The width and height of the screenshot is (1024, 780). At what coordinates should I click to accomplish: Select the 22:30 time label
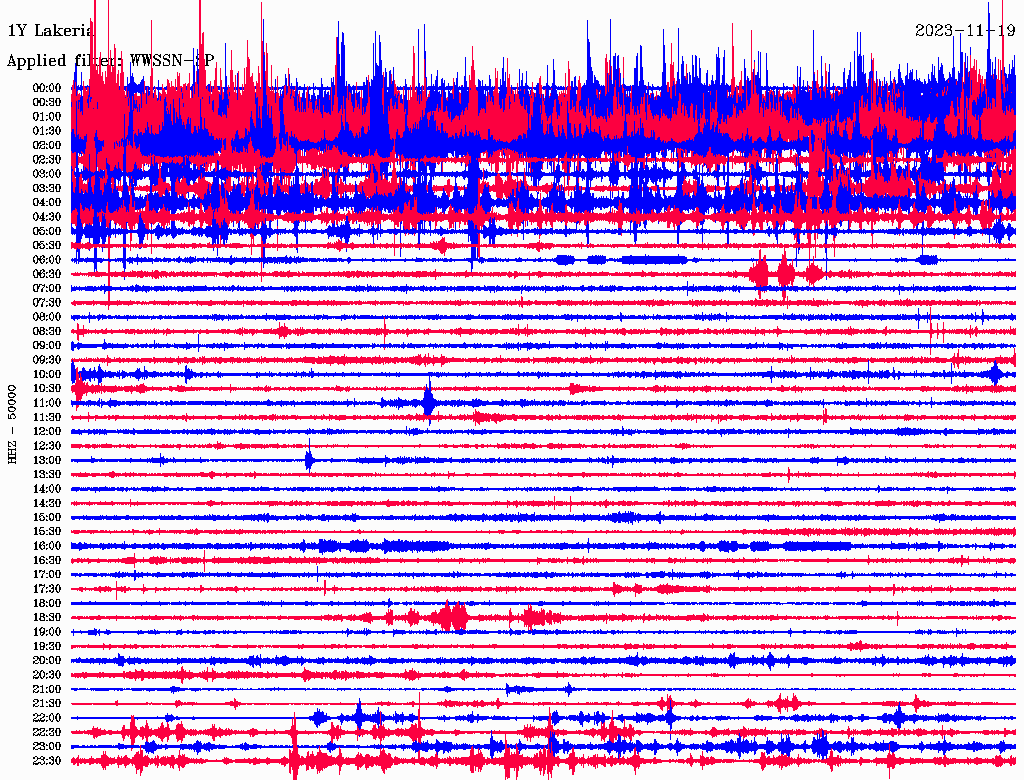point(47,733)
